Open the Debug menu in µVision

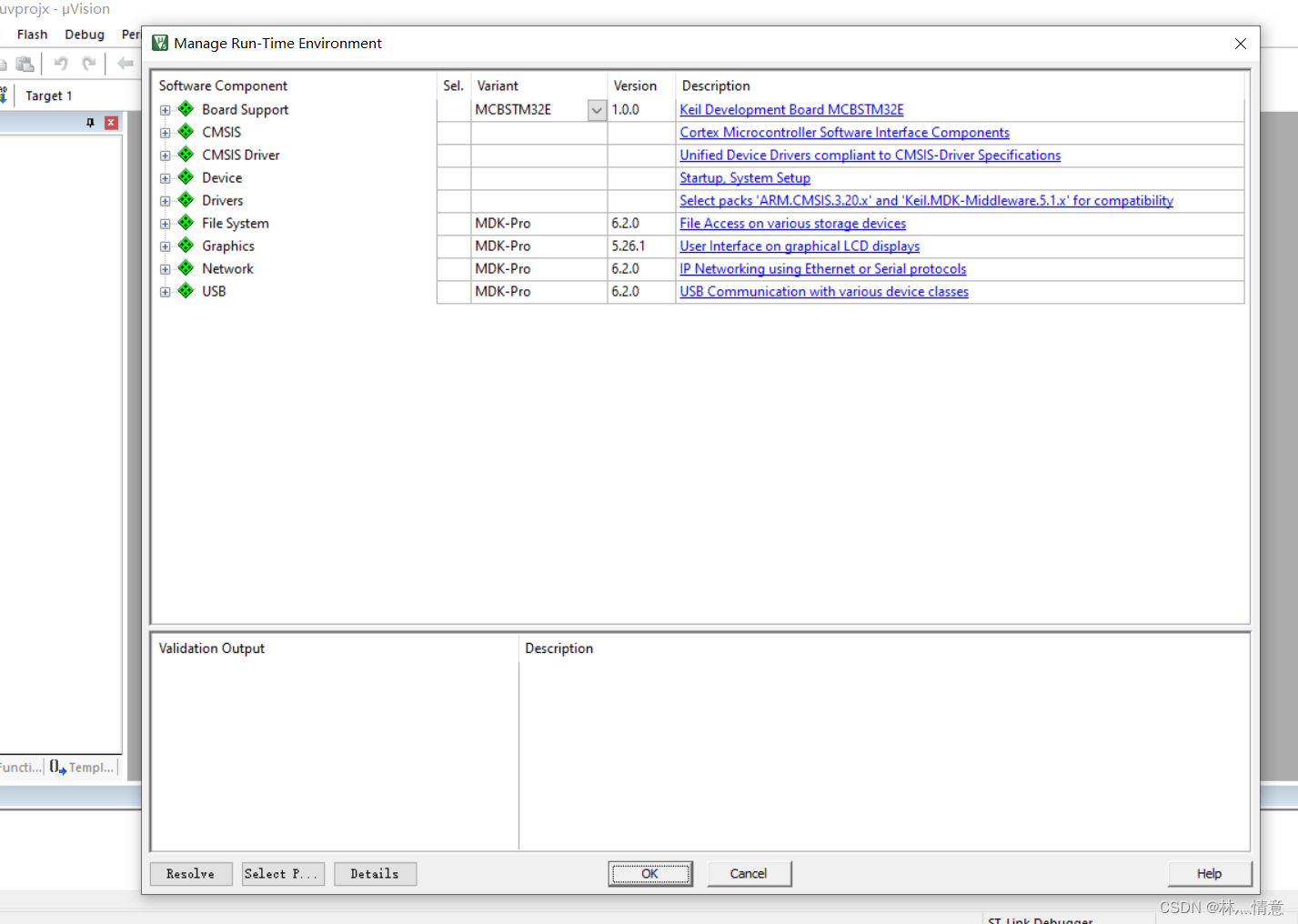coord(85,35)
